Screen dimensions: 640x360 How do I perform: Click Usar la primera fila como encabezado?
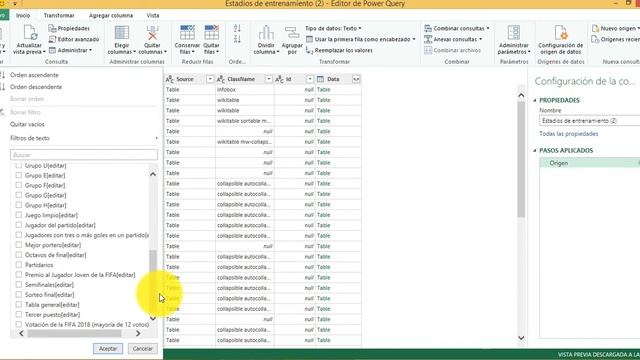(x=360, y=39)
